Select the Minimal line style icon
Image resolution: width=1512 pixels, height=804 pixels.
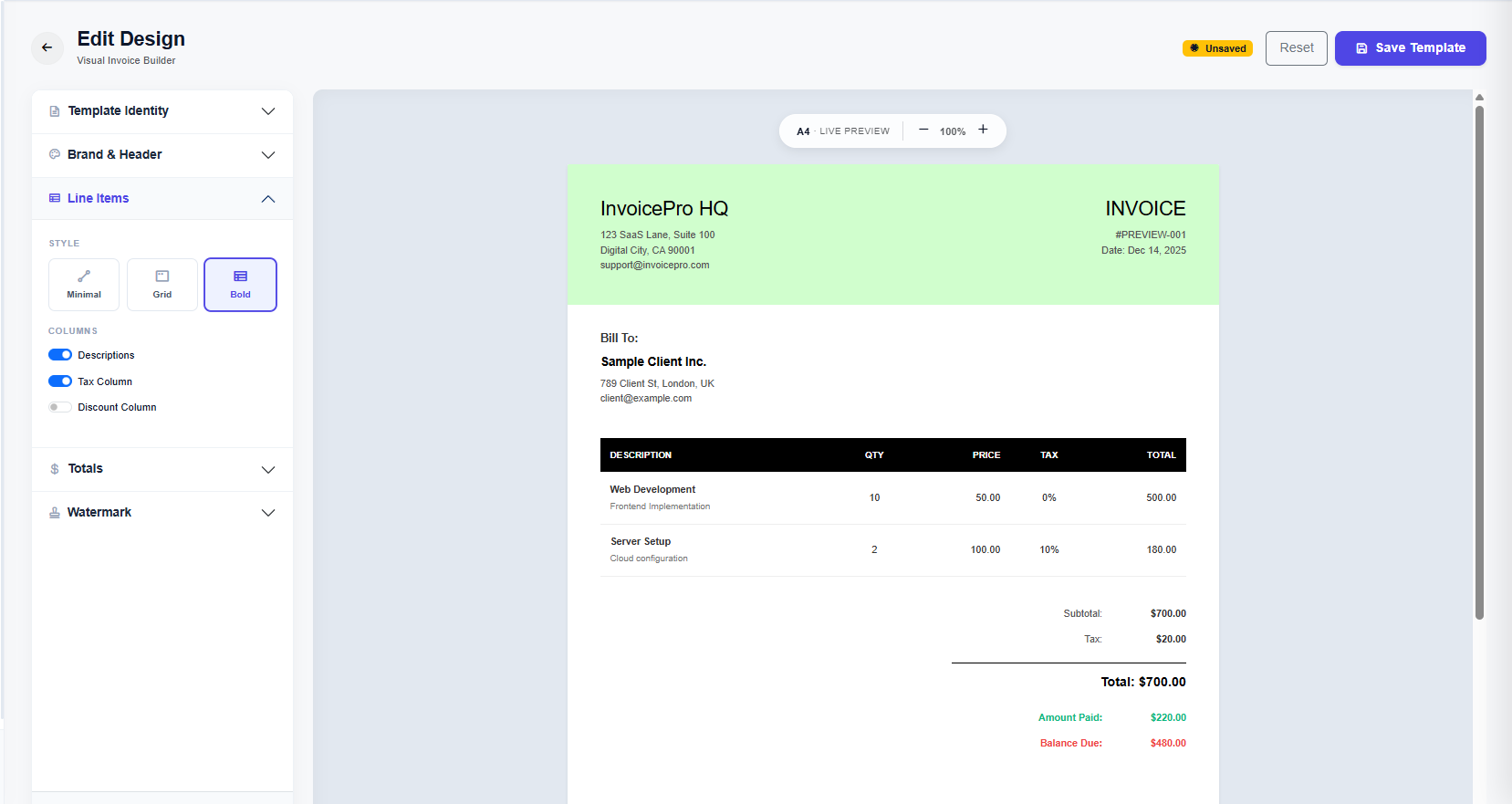point(84,277)
